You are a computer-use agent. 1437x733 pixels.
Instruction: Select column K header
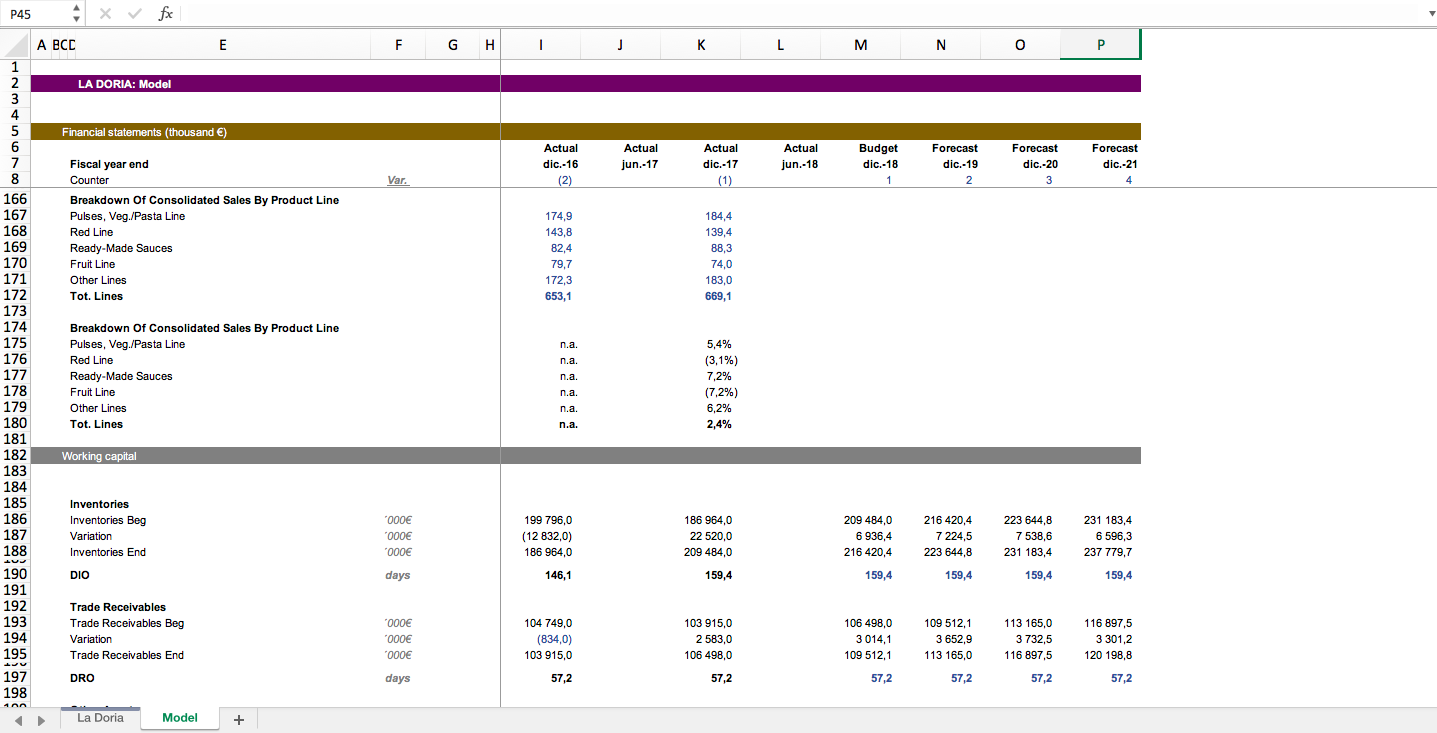pos(701,44)
